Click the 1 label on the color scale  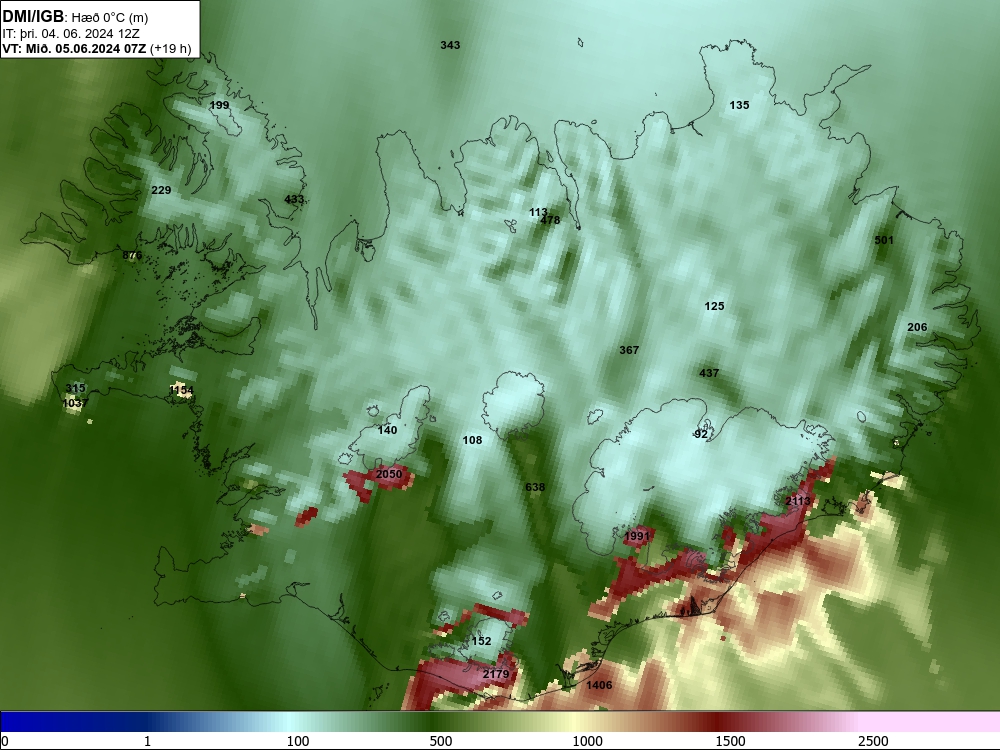coord(147,741)
